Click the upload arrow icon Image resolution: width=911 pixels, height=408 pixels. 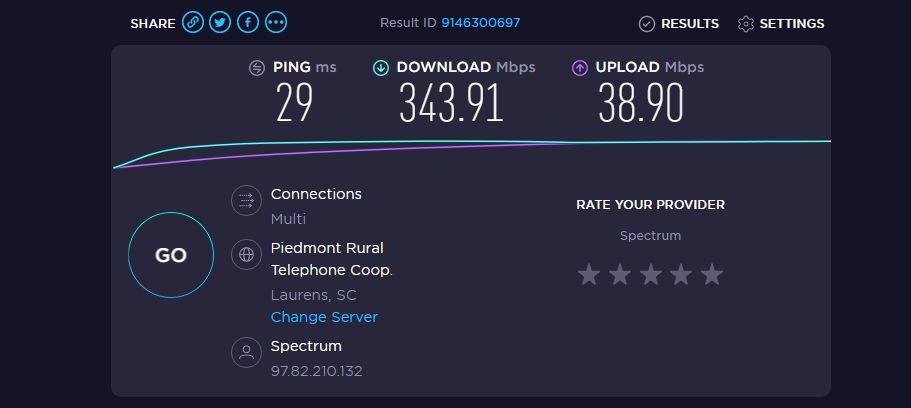click(579, 68)
